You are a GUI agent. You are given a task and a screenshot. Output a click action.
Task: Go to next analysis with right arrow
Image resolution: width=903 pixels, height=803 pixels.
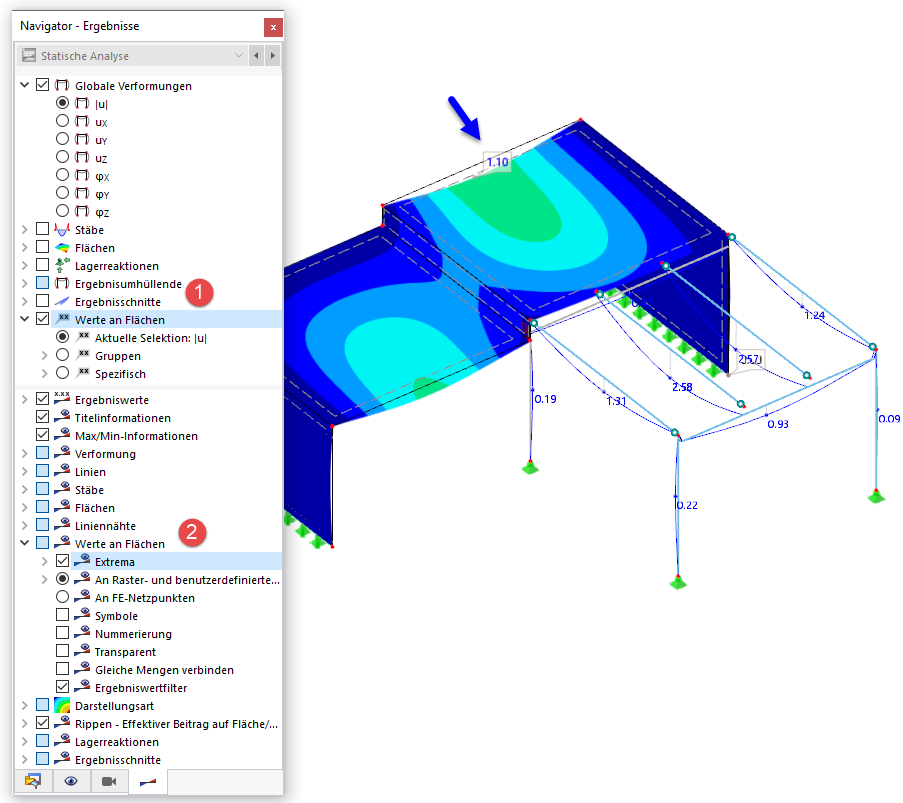tap(273, 56)
